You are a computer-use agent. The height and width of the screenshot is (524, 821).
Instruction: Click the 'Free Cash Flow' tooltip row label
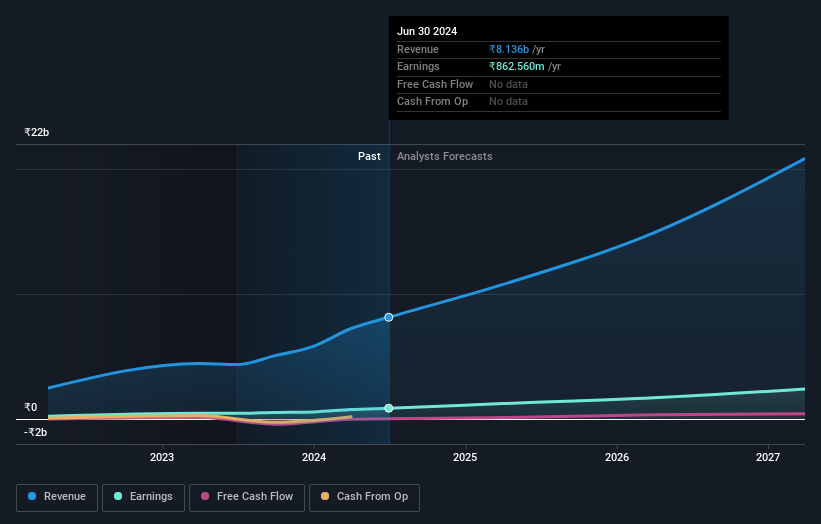coord(435,84)
